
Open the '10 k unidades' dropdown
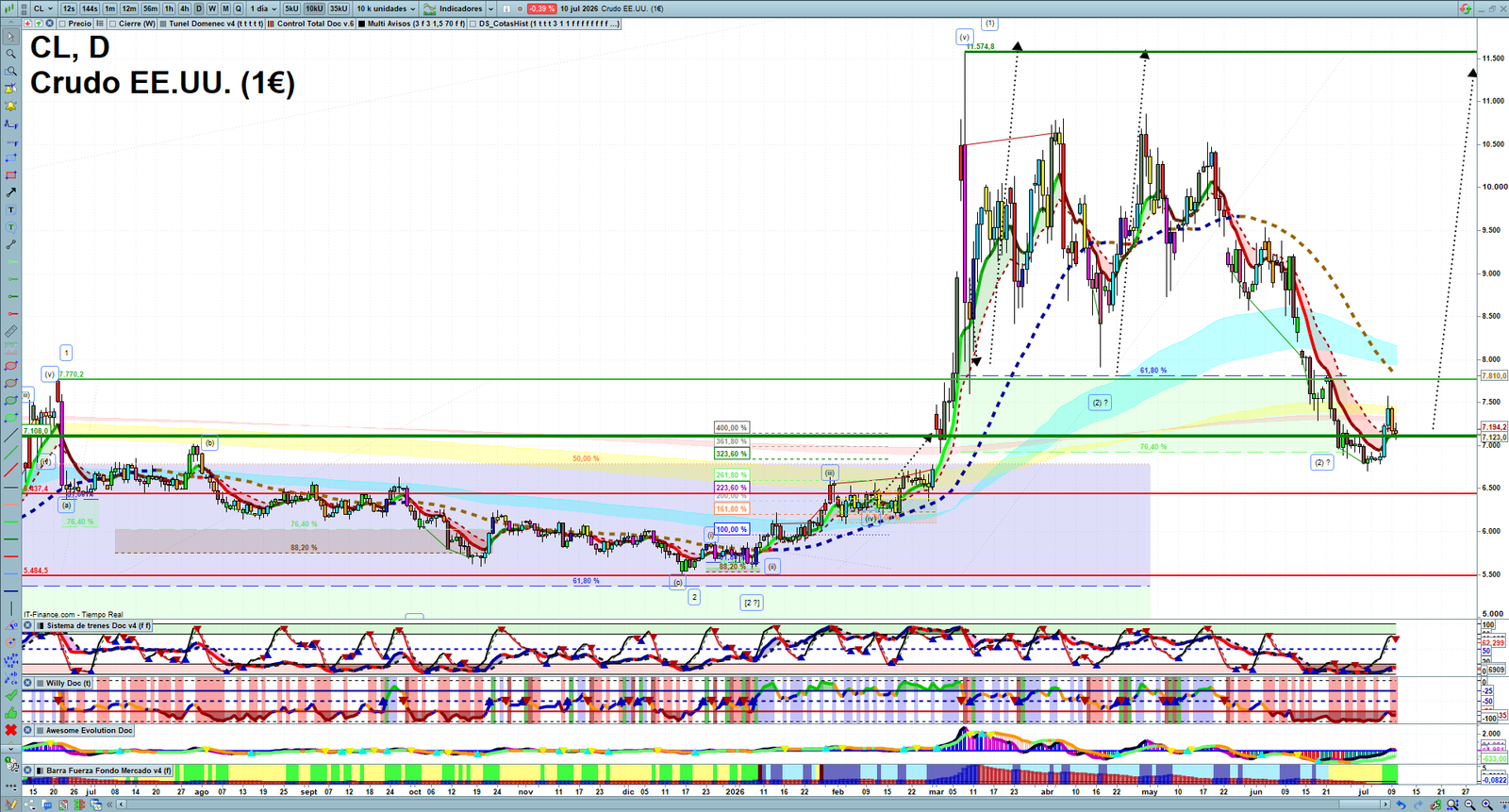386,8
